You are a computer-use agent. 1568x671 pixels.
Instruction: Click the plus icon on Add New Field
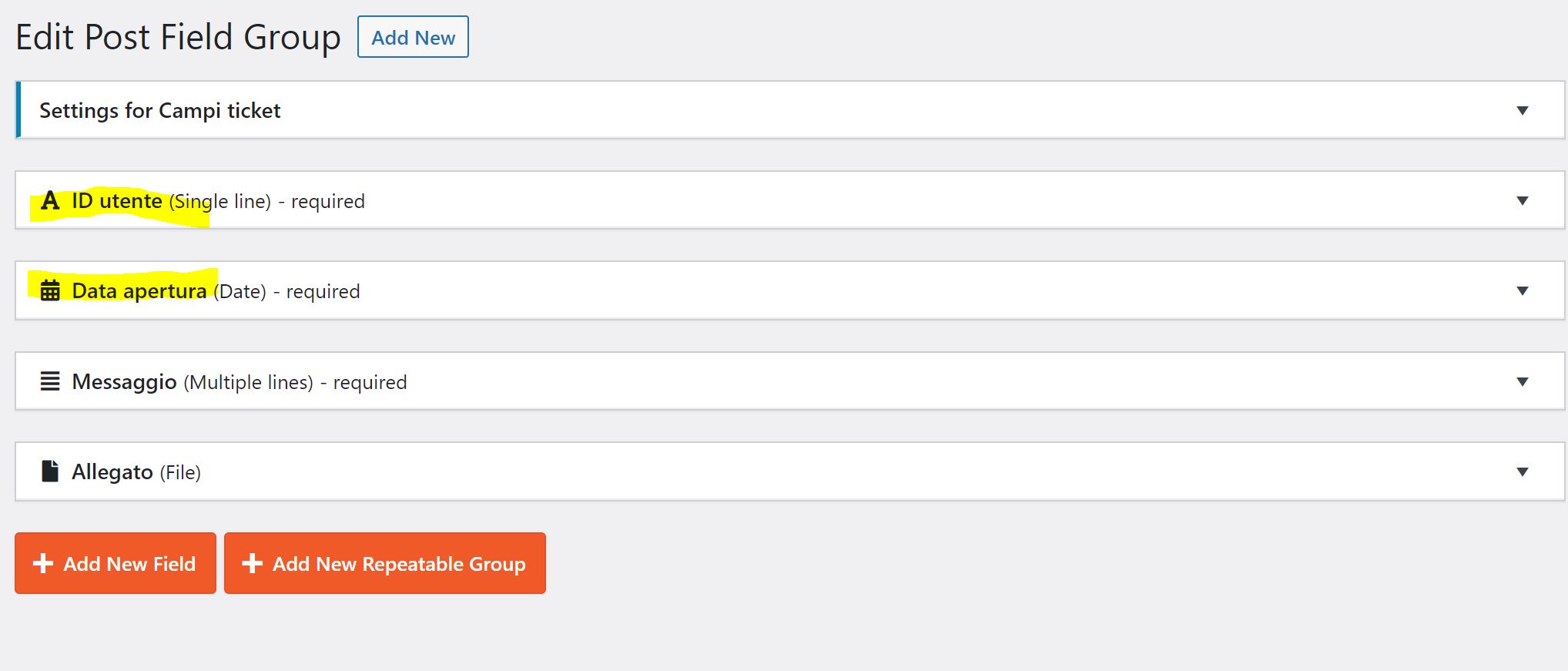tap(43, 563)
